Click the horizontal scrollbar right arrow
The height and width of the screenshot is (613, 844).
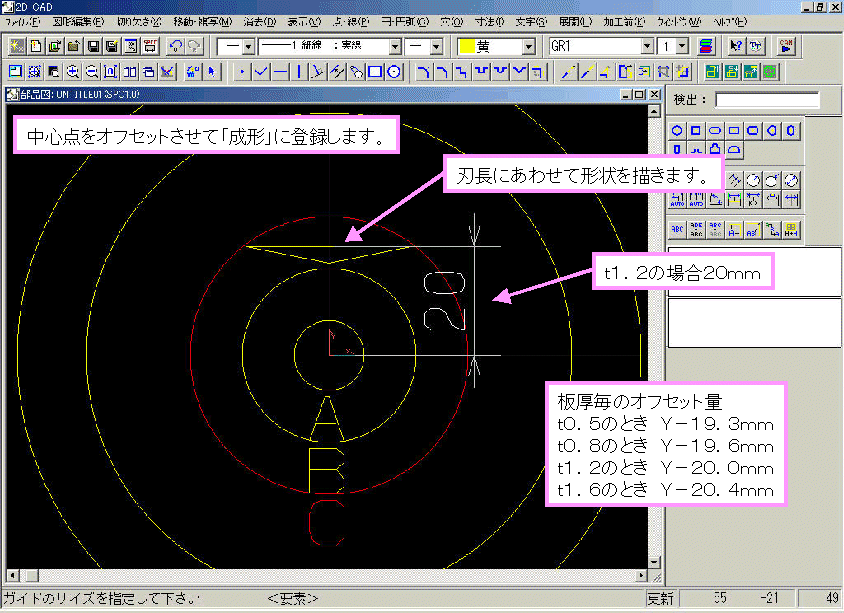(x=641, y=575)
